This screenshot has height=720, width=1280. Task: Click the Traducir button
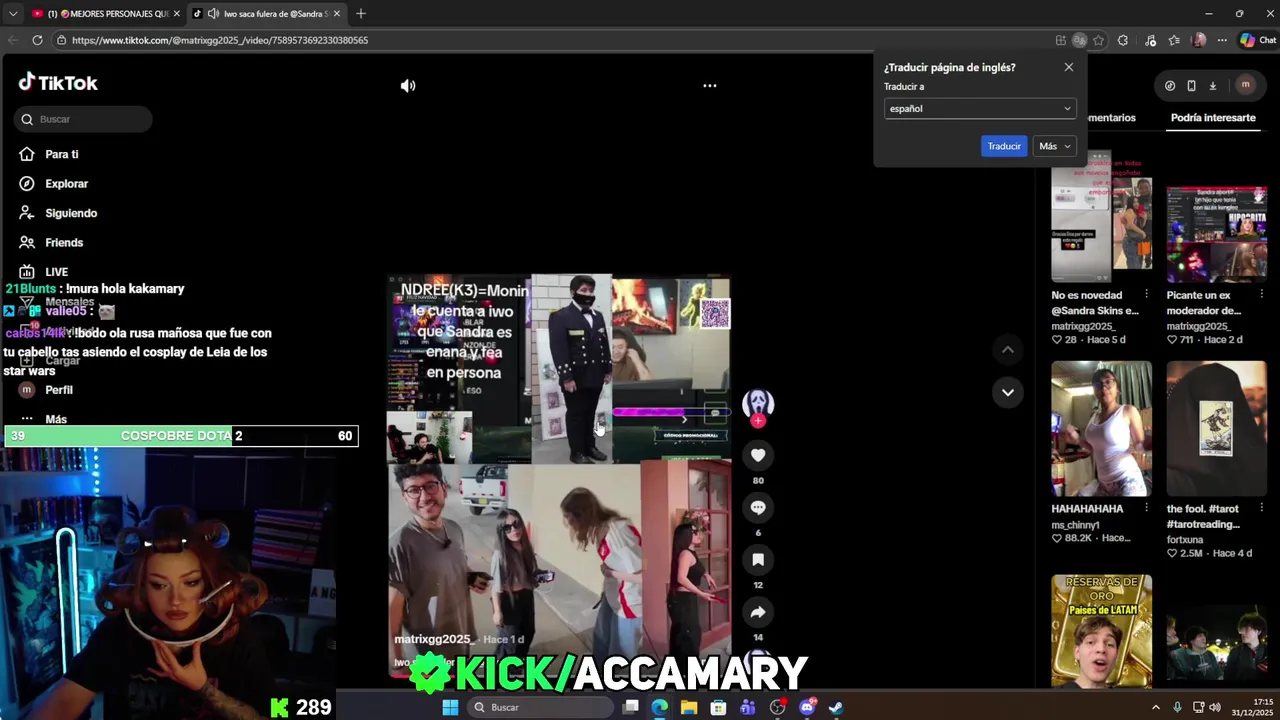point(1004,146)
